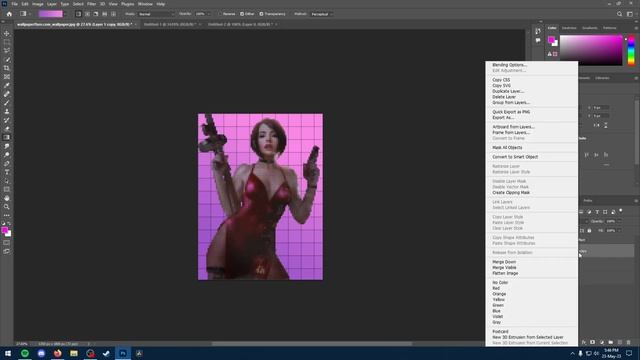Open the workspace switcher icon at top right

point(630,14)
